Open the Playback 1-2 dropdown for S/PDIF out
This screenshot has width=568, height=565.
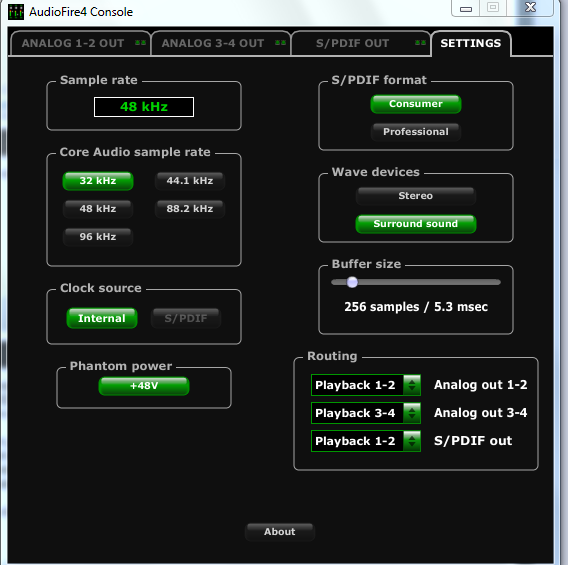[x=366, y=441]
